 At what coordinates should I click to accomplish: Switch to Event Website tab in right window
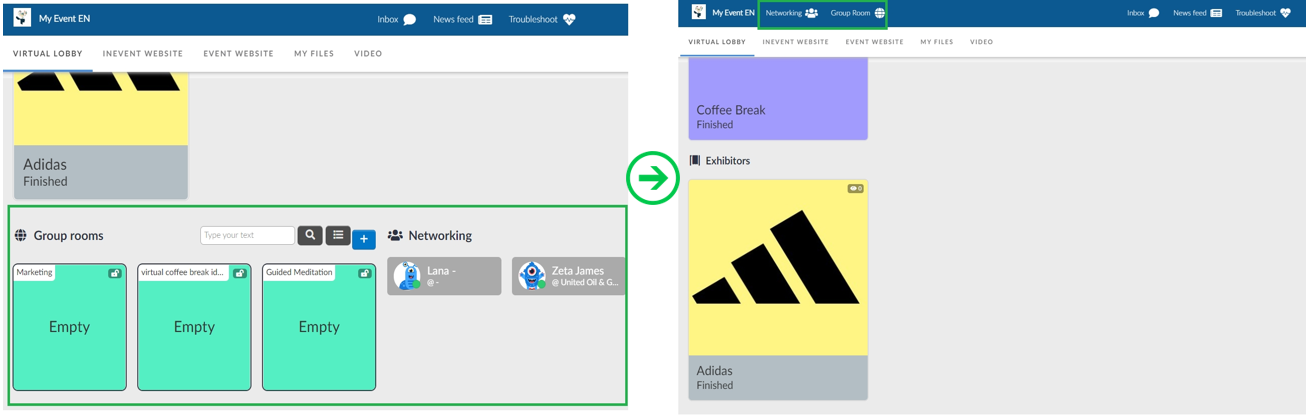874,42
